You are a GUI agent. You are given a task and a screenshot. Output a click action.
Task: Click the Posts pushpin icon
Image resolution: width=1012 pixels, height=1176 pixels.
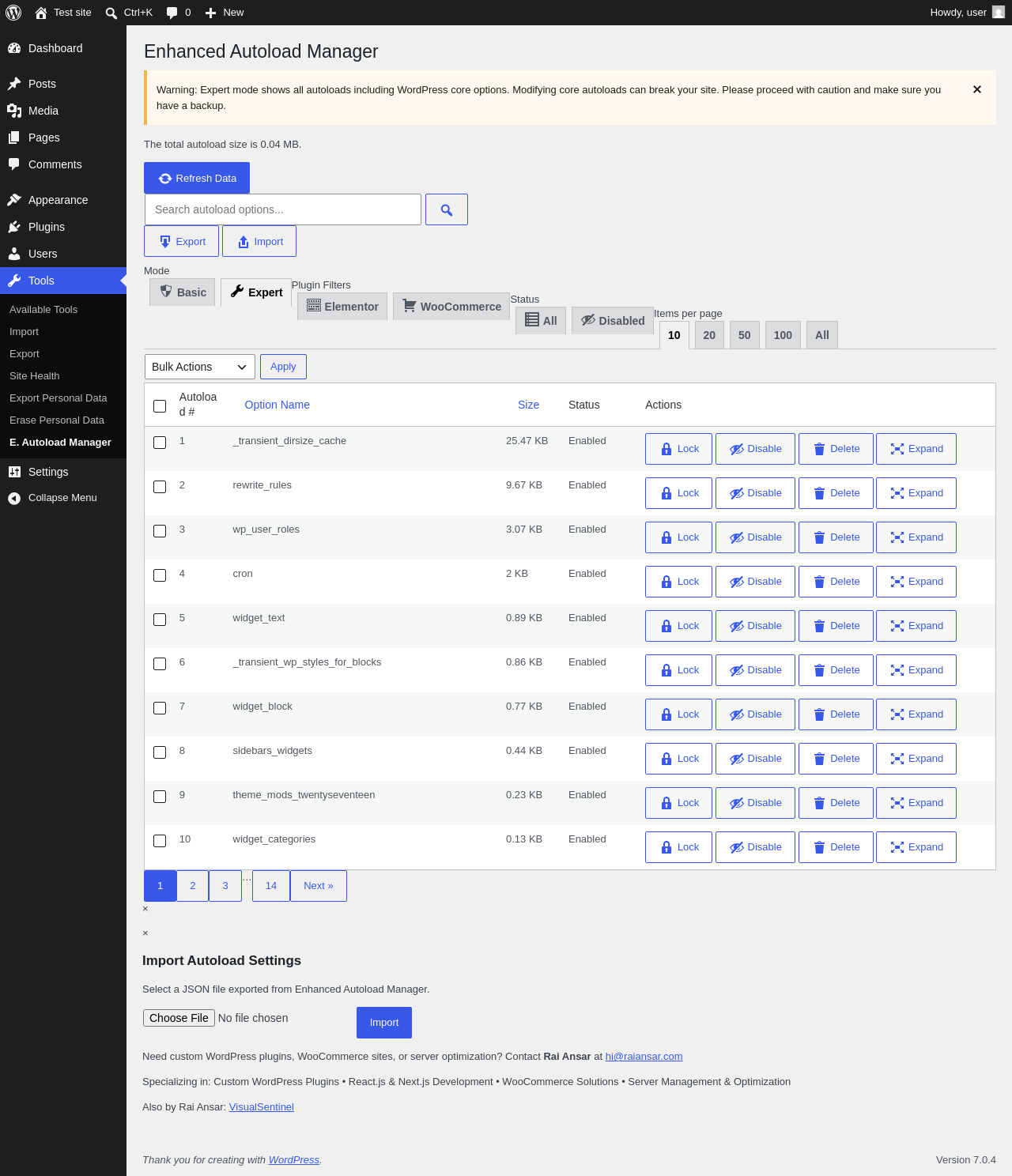[x=14, y=84]
